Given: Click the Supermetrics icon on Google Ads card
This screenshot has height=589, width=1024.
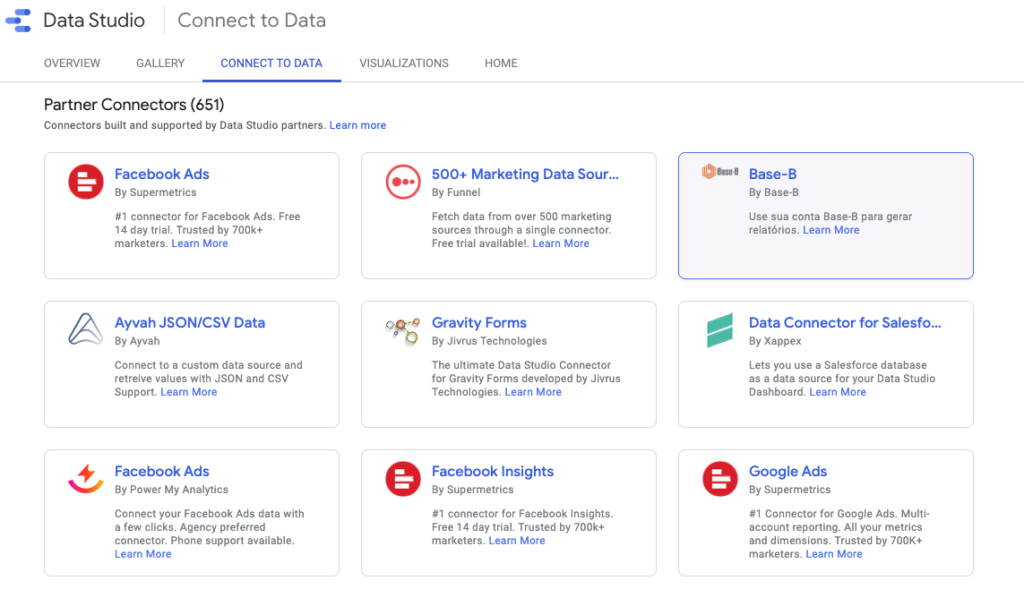Looking at the screenshot, I should [720, 479].
